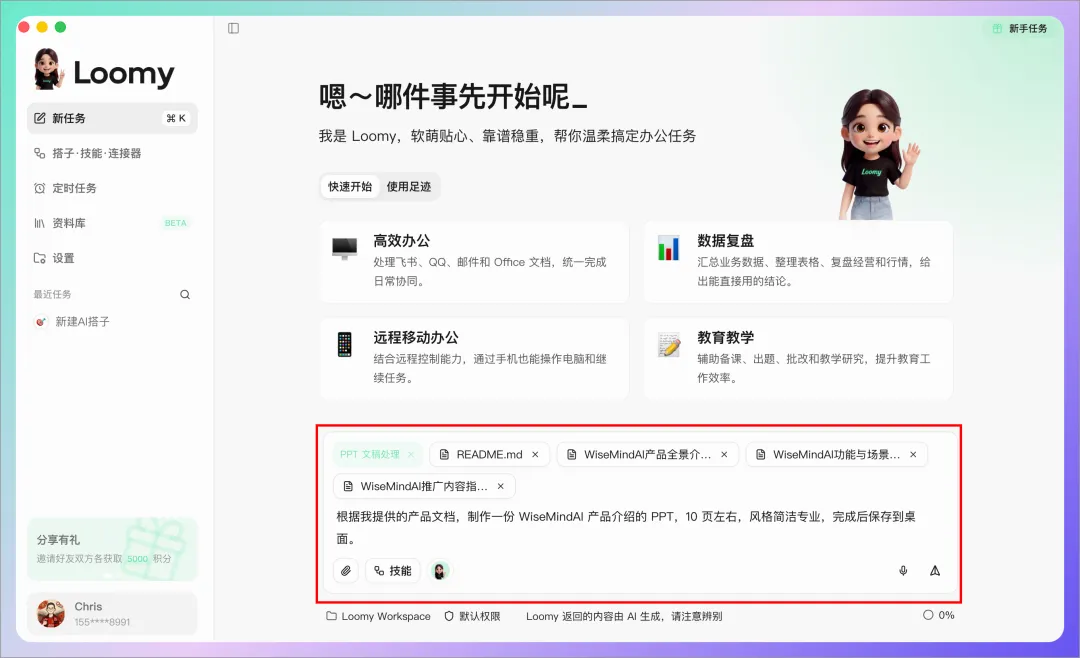Click the link icon of 搭子·技能·连接器
Image resolution: width=1080 pixels, height=658 pixels.
click(40, 153)
